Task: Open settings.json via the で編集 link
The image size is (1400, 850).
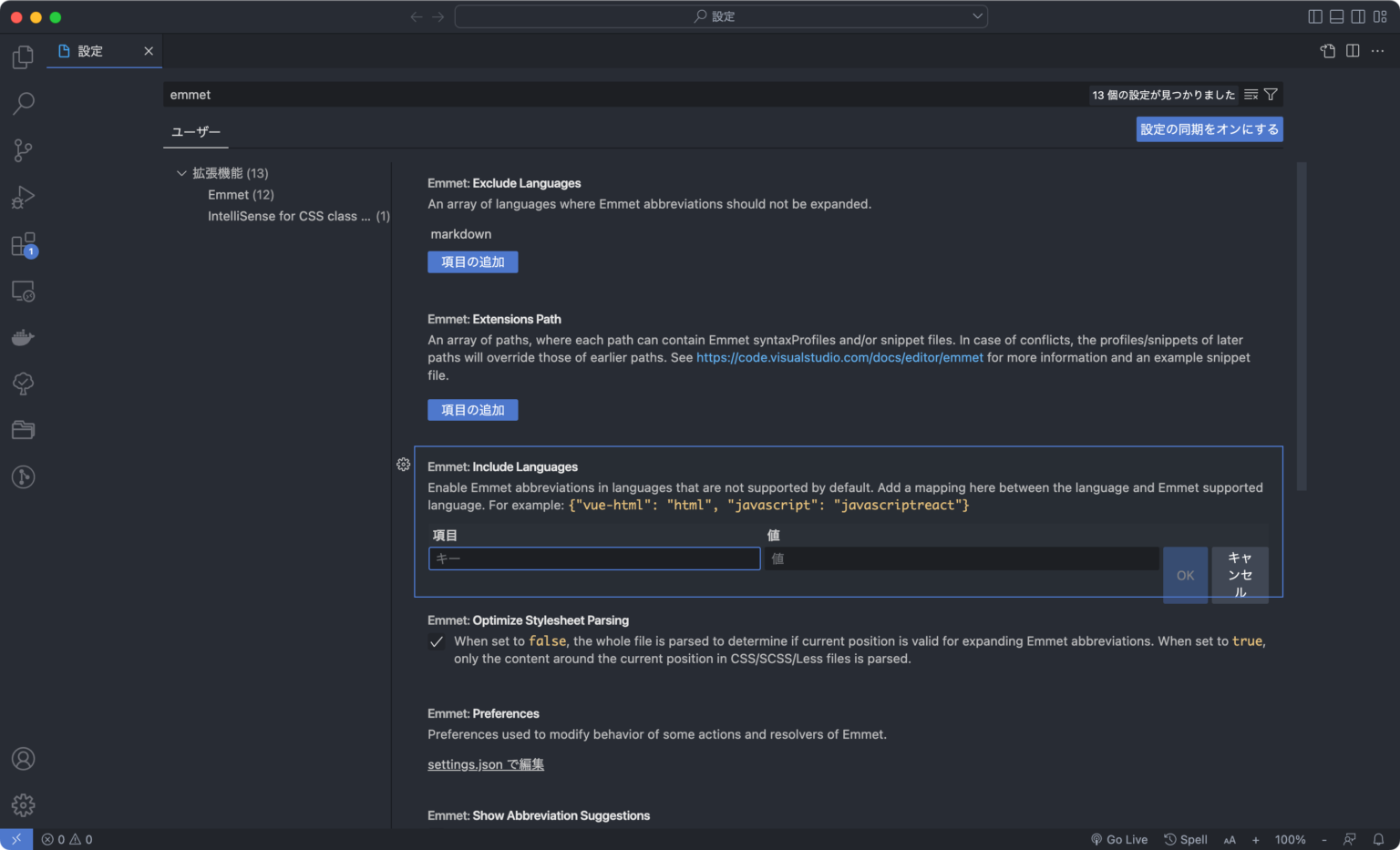Action: [x=486, y=764]
